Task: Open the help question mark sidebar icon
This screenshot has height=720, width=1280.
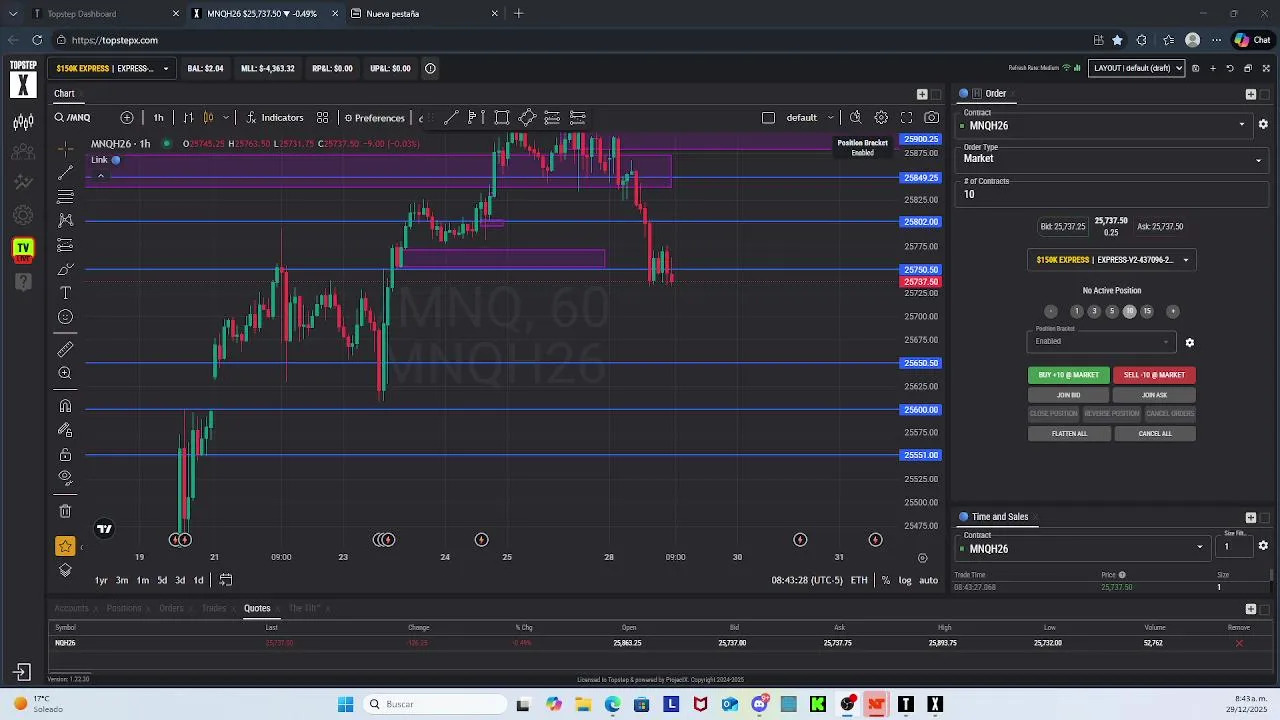Action: tap(23, 282)
